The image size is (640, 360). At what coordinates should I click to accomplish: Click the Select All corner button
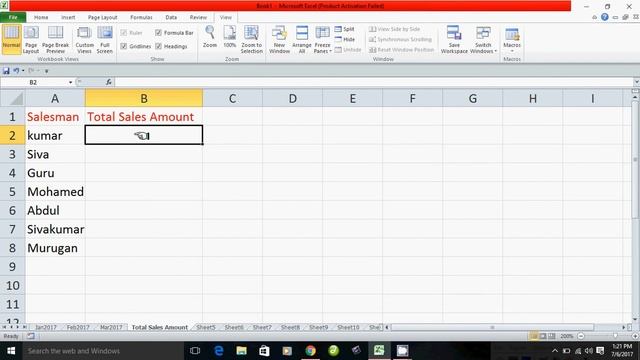click(12, 98)
